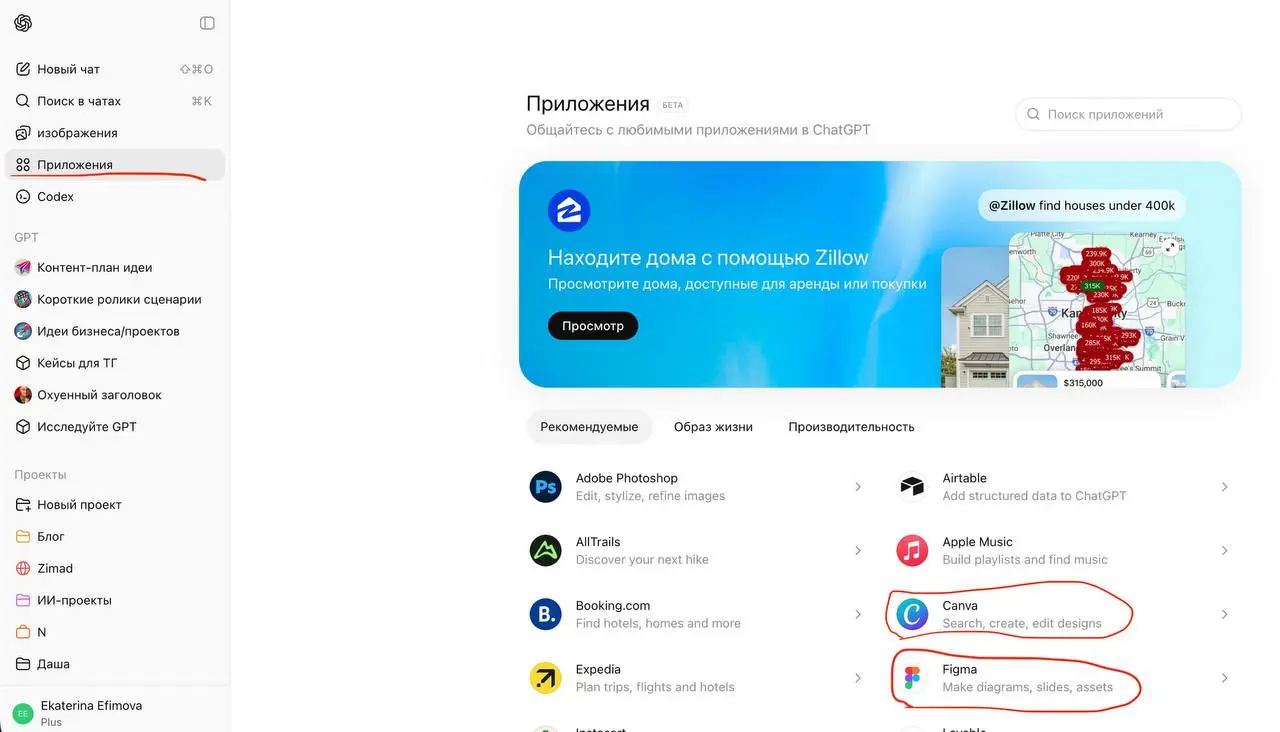Click the Поиск приложений search field

[1129, 114]
